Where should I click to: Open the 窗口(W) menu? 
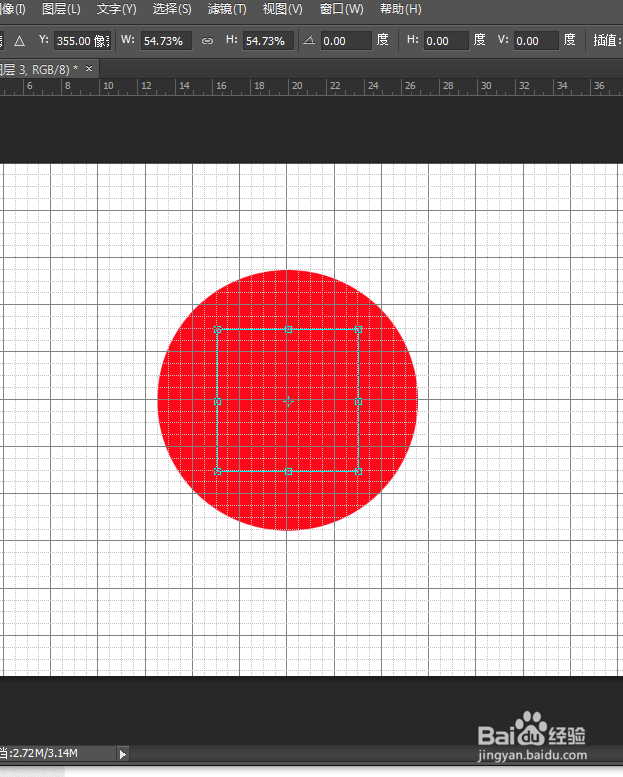click(341, 9)
